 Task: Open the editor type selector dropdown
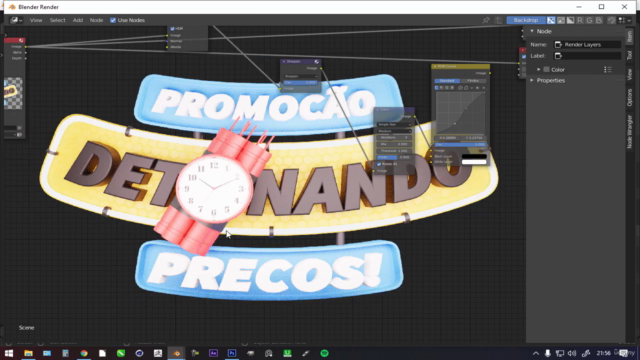[16, 20]
